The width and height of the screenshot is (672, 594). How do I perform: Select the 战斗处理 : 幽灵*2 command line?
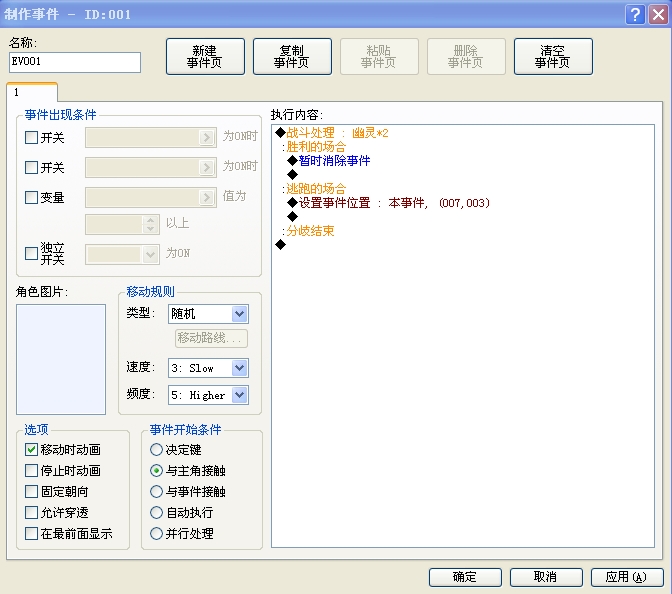point(332,133)
